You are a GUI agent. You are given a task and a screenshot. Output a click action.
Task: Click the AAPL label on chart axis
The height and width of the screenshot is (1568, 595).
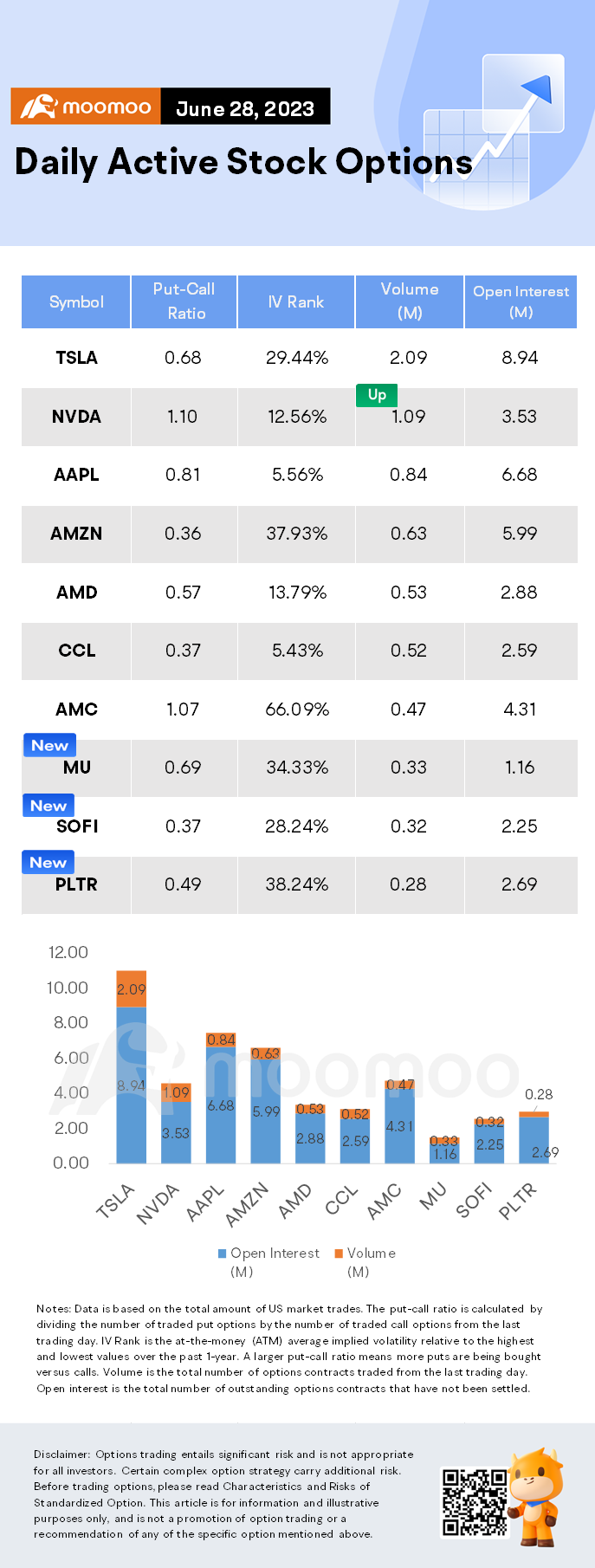205,1203
